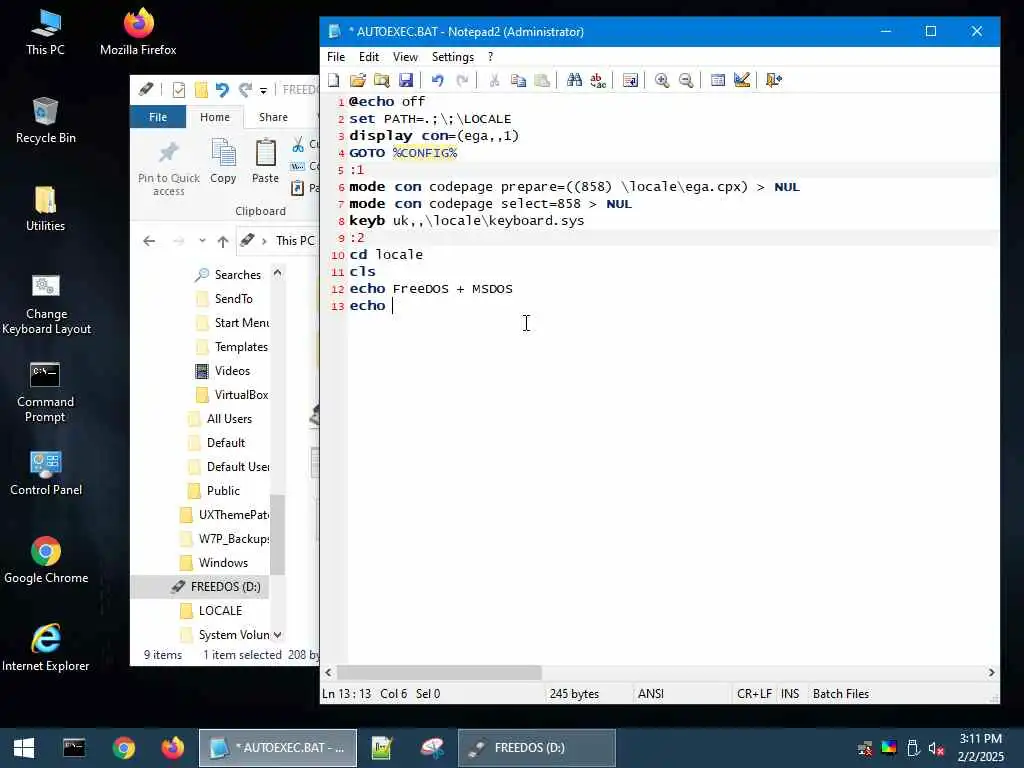Click the Customize schemes icon in Notepad2 toolbar

(742, 80)
